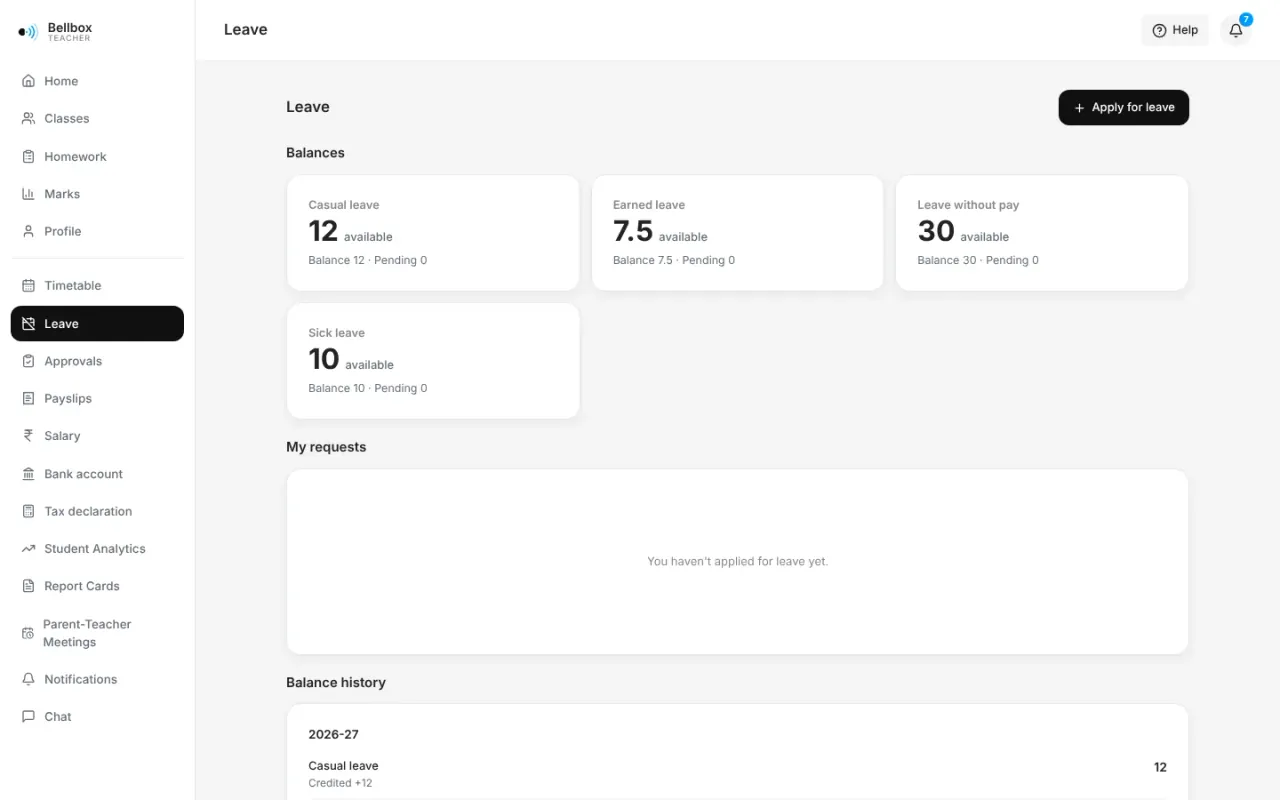Select the Earned leave balance card
Image resolution: width=1280 pixels, height=800 pixels.
click(738, 233)
